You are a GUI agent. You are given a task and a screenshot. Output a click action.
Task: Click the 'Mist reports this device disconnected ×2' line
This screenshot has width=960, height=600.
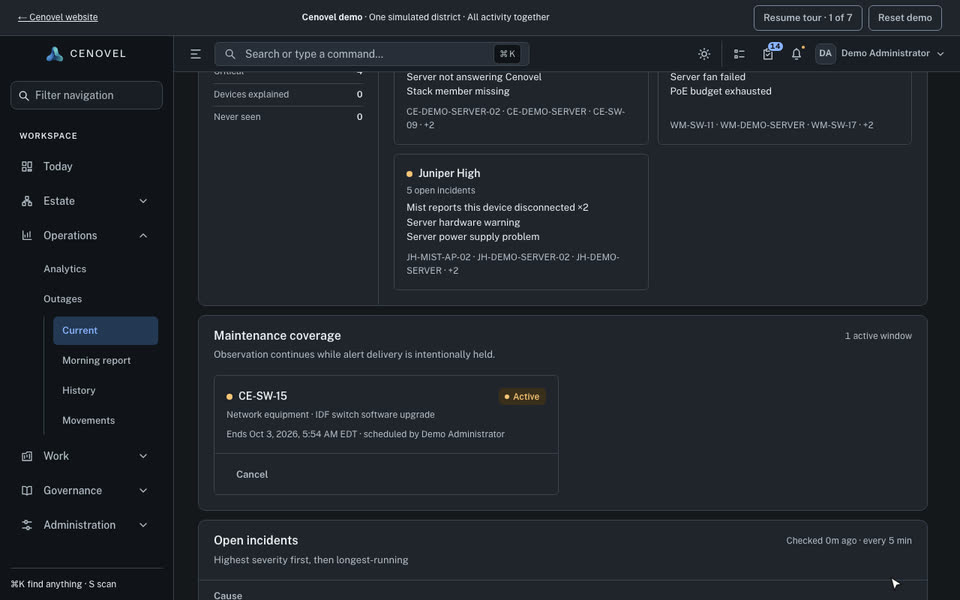click(x=497, y=208)
